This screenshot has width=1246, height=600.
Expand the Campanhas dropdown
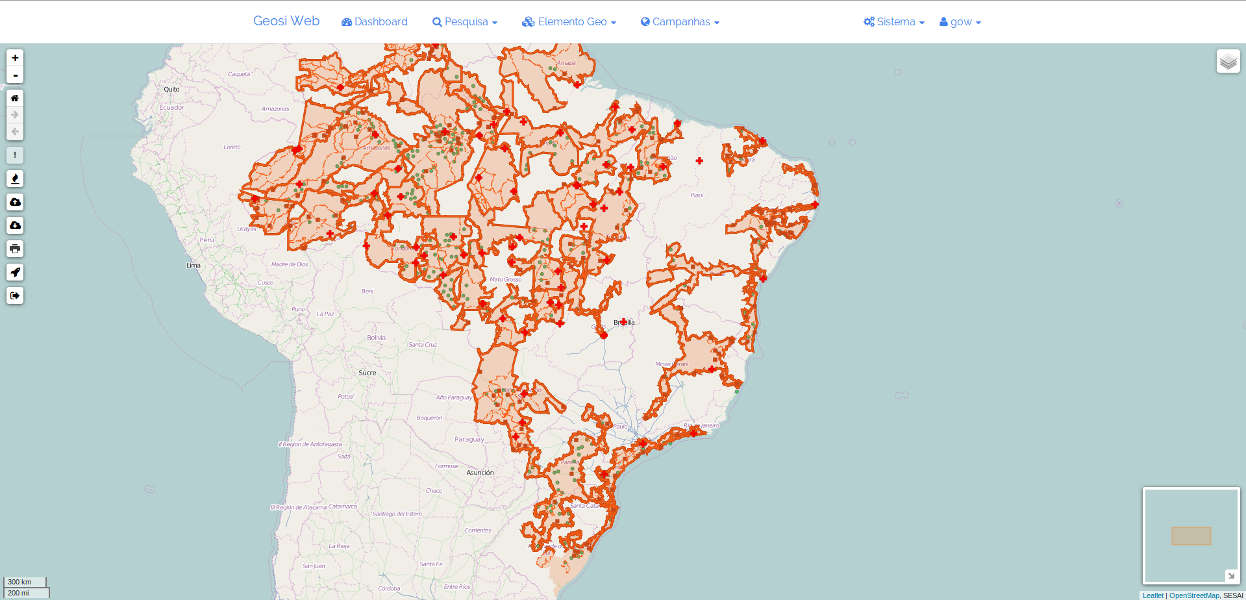click(x=679, y=21)
